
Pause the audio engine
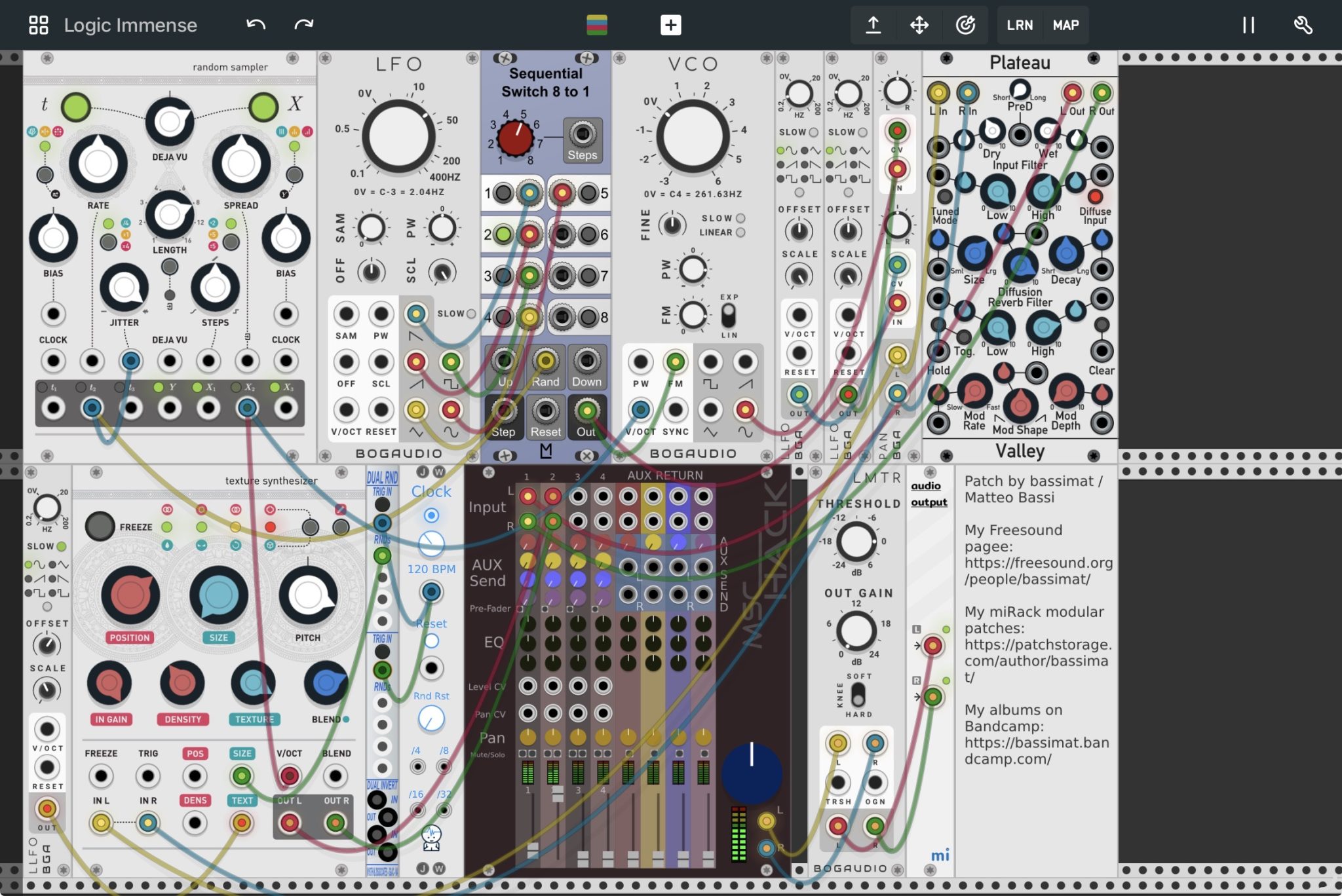pos(1248,25)
